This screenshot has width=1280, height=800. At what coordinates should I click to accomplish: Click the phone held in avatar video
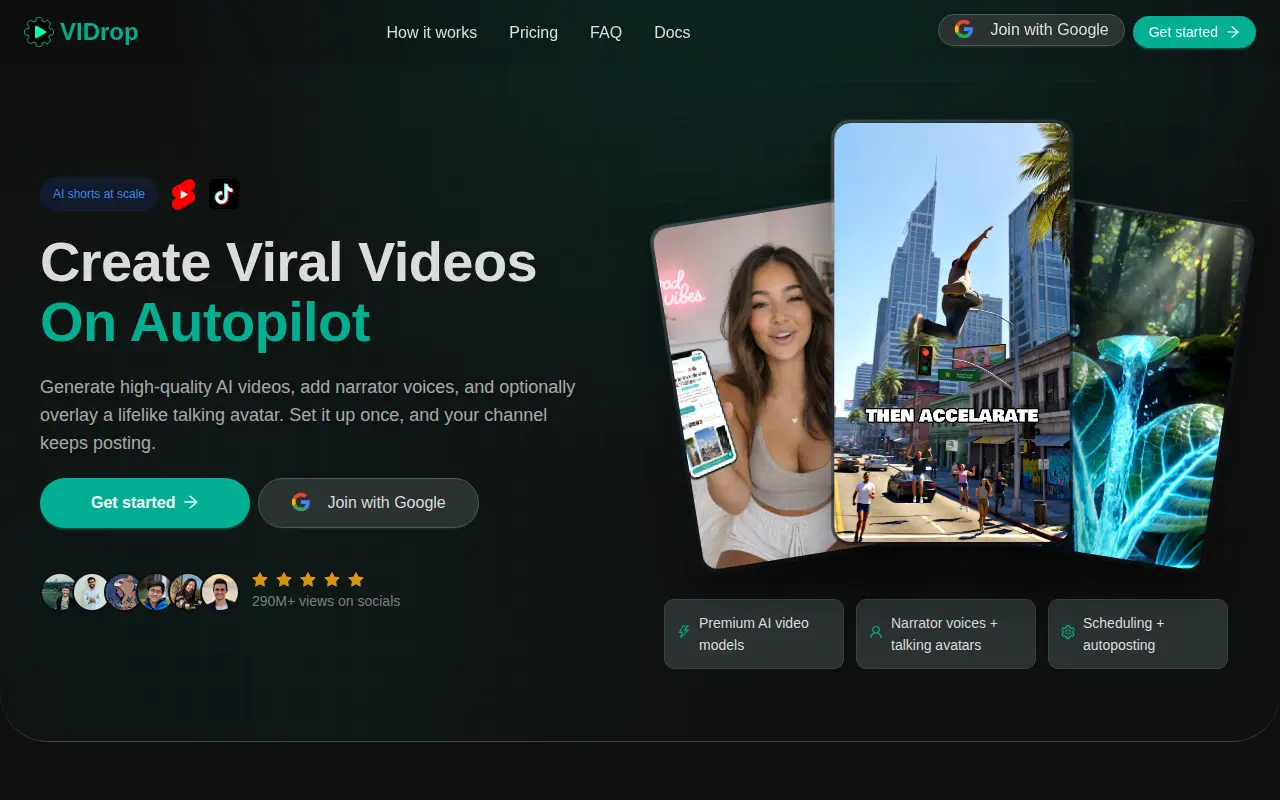click(x=703, y=412)
